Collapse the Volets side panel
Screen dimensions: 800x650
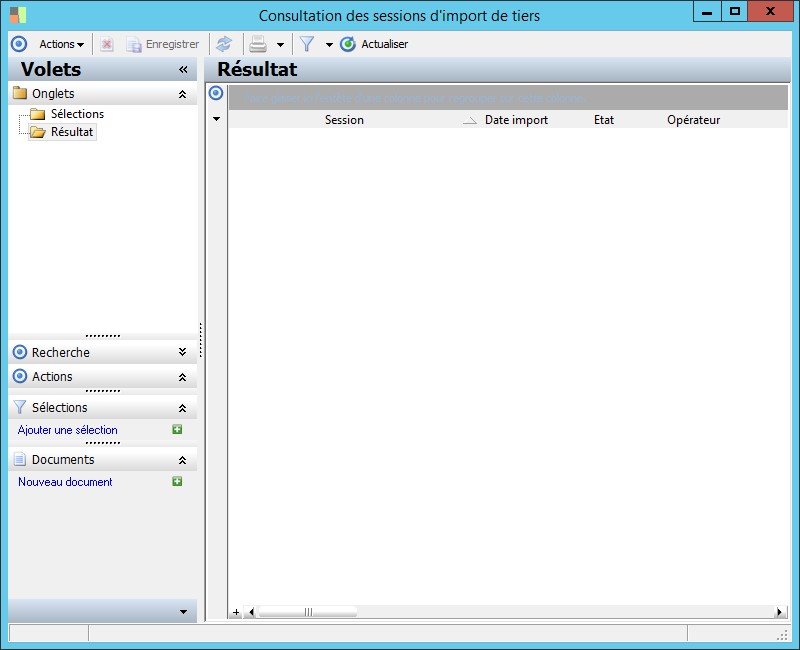pos(183,69)
